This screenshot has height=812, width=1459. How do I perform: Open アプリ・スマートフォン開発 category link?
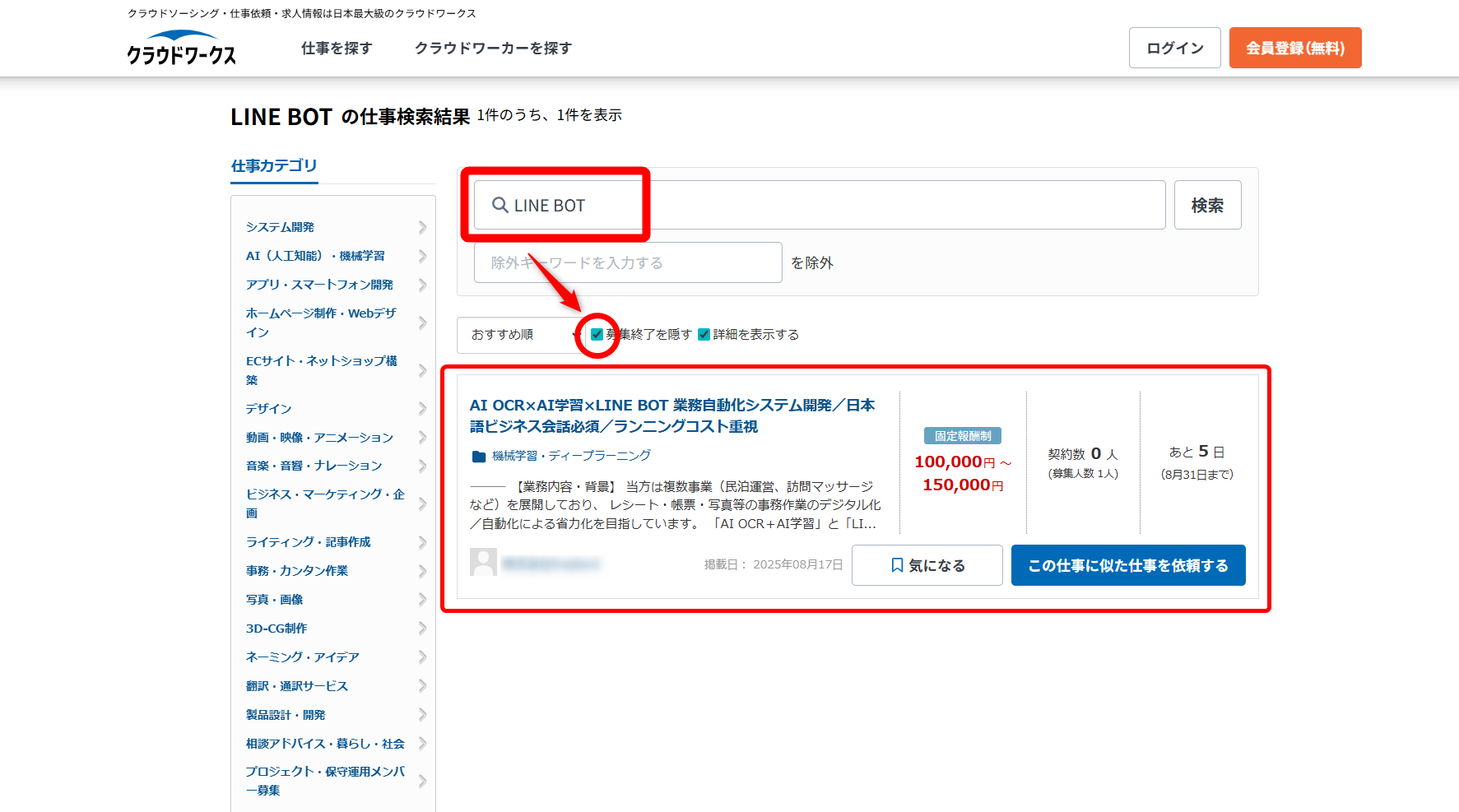pyautogui.click(x=319, y=285)
